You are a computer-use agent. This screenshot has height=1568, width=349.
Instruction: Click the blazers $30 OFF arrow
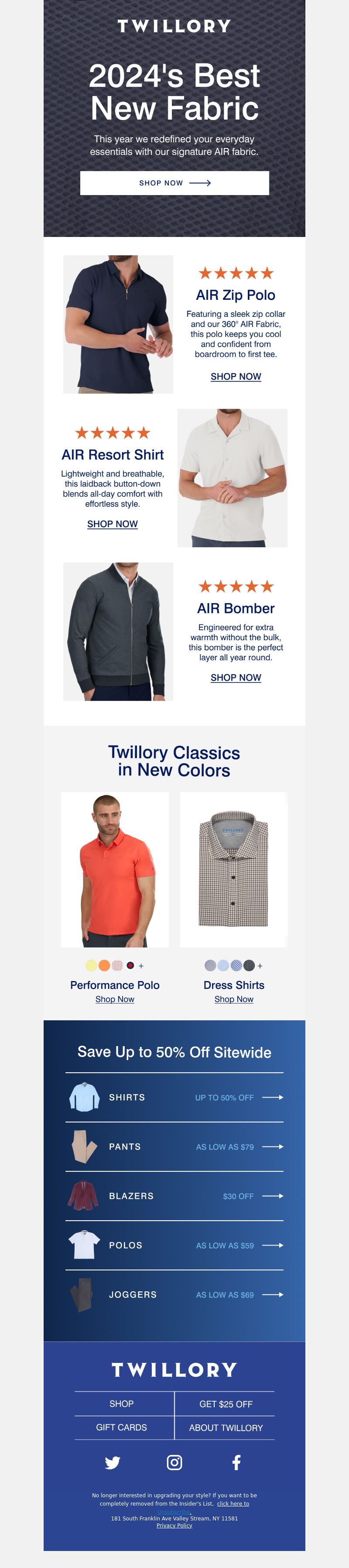pos(272,1195)
